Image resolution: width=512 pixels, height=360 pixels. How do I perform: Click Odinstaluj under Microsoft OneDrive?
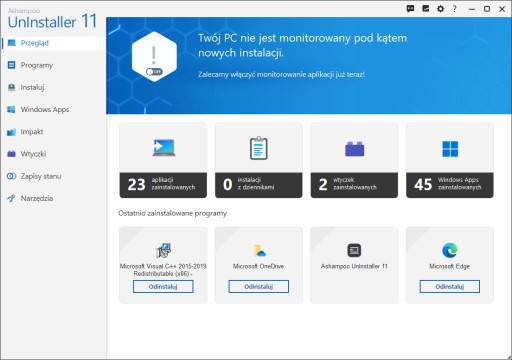pos(259,287)
